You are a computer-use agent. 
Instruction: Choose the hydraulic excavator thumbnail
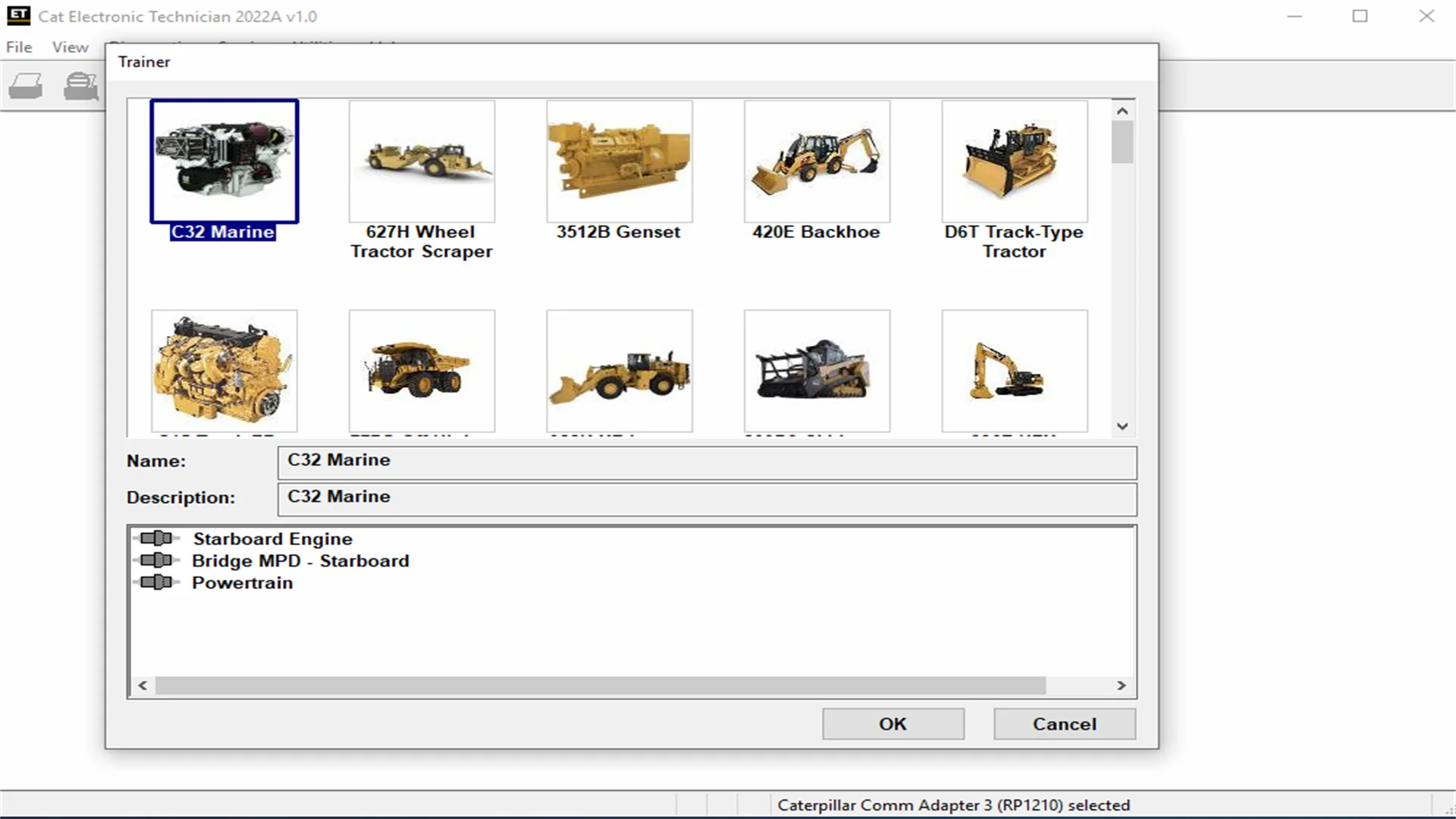1015,371
